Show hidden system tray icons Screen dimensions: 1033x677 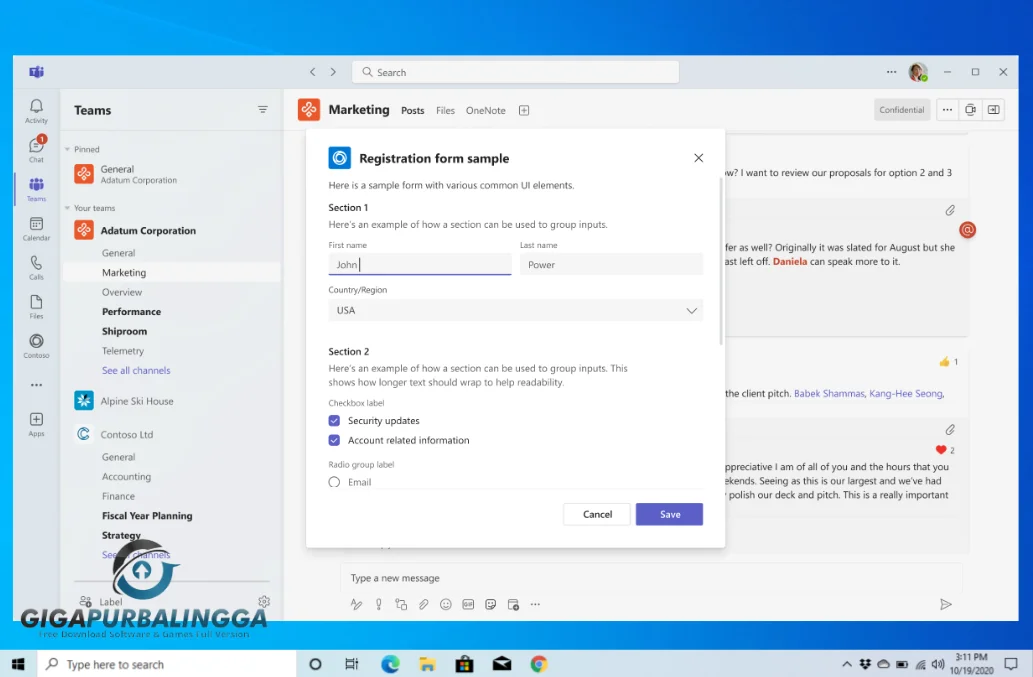tap(847, 664)
